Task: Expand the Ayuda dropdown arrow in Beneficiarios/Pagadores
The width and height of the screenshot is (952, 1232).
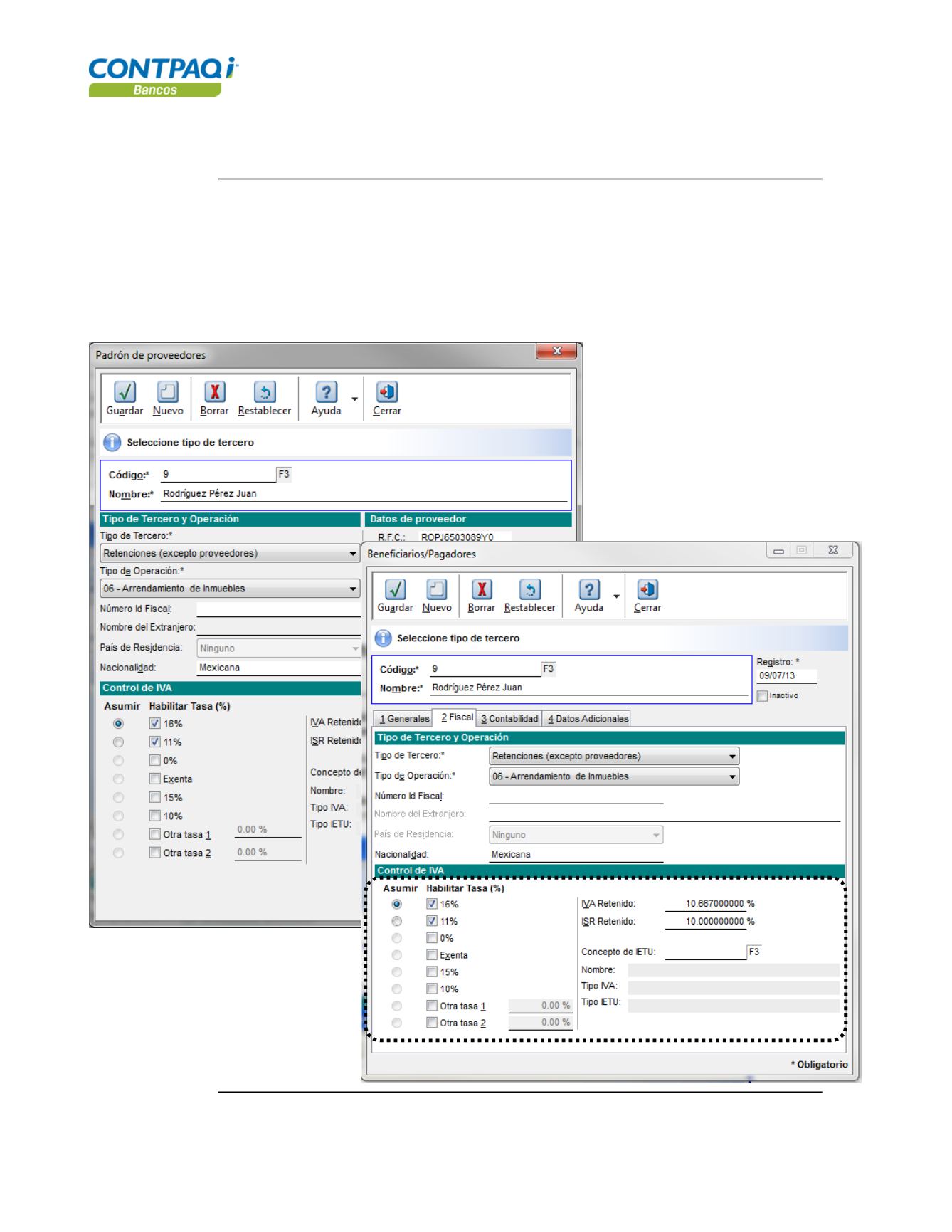Action: pos(616,596)
